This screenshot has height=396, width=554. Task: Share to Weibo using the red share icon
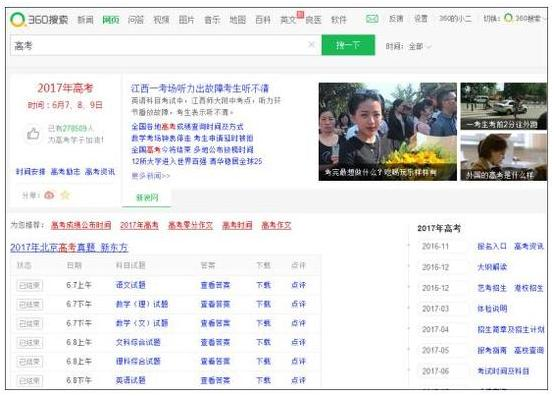(x=49, y=195)
